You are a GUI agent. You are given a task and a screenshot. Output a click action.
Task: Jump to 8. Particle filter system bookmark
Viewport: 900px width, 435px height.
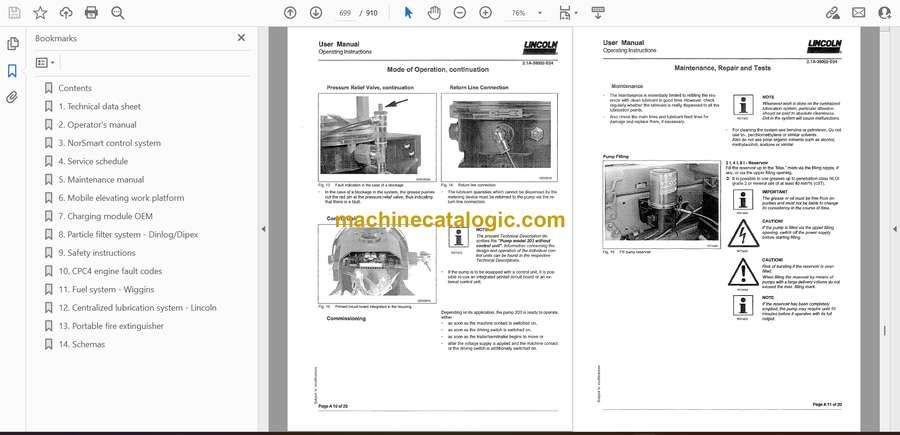[128, 235]
